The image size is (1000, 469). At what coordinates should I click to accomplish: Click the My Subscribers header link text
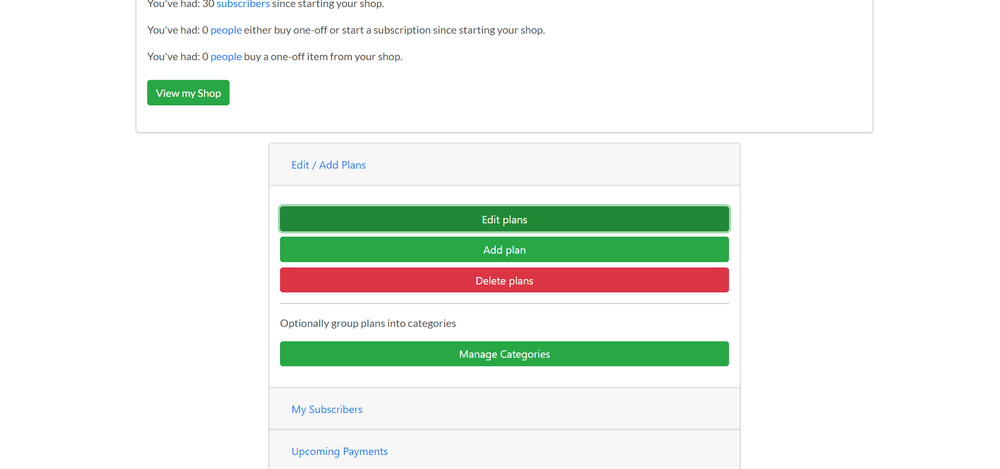pyautogui.click(x=327, y=409)
